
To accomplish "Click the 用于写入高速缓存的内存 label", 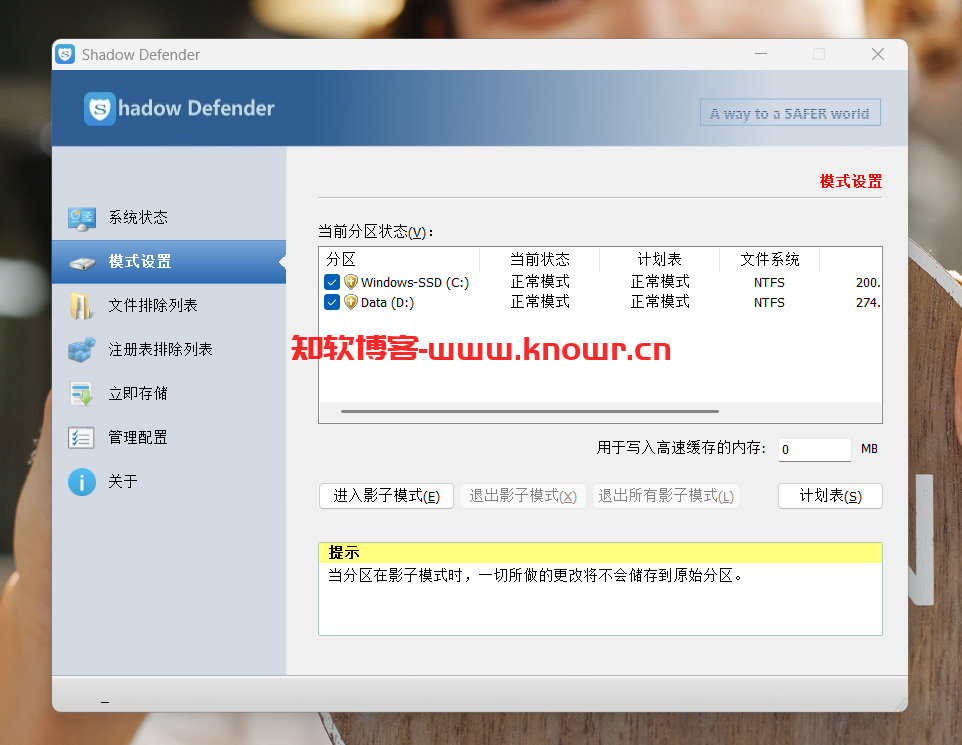I will (681, 448).
